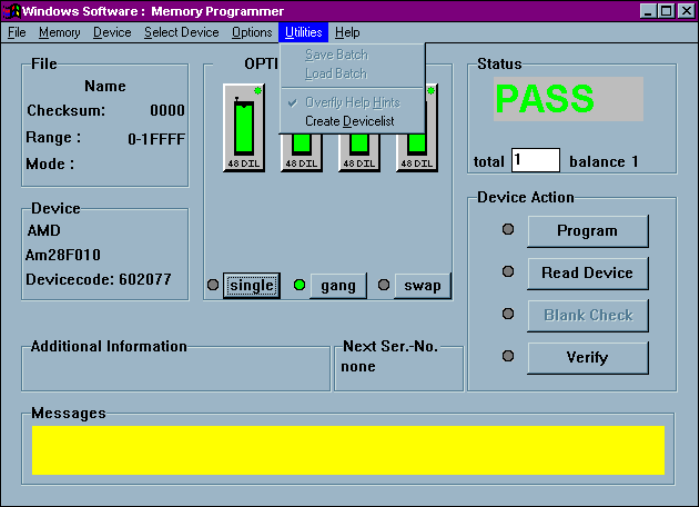
Task: Click the AMD manufacturer text
Action: click(44, 231)
